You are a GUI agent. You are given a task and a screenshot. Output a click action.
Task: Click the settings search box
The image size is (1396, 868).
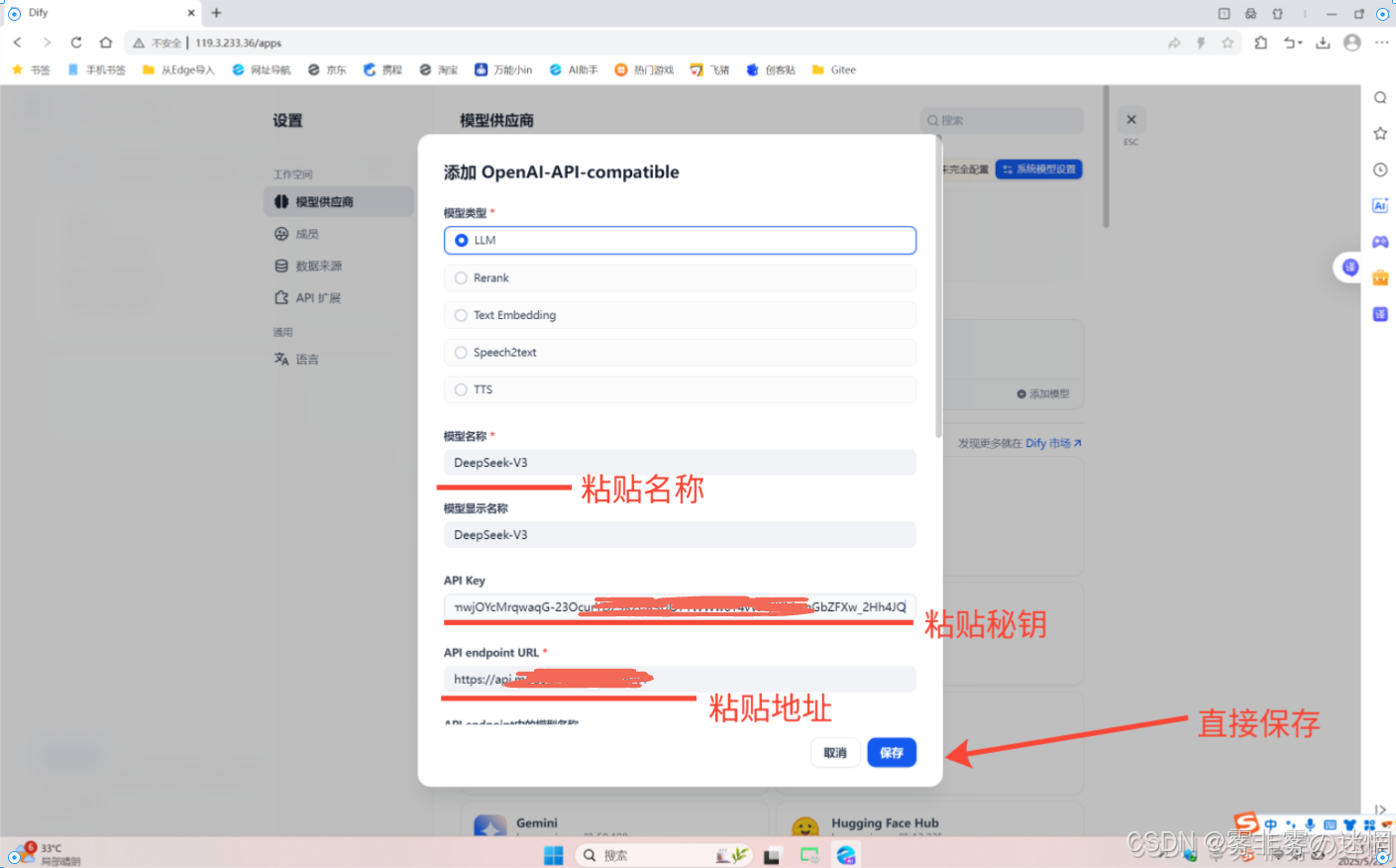[x=1002, y=120]
